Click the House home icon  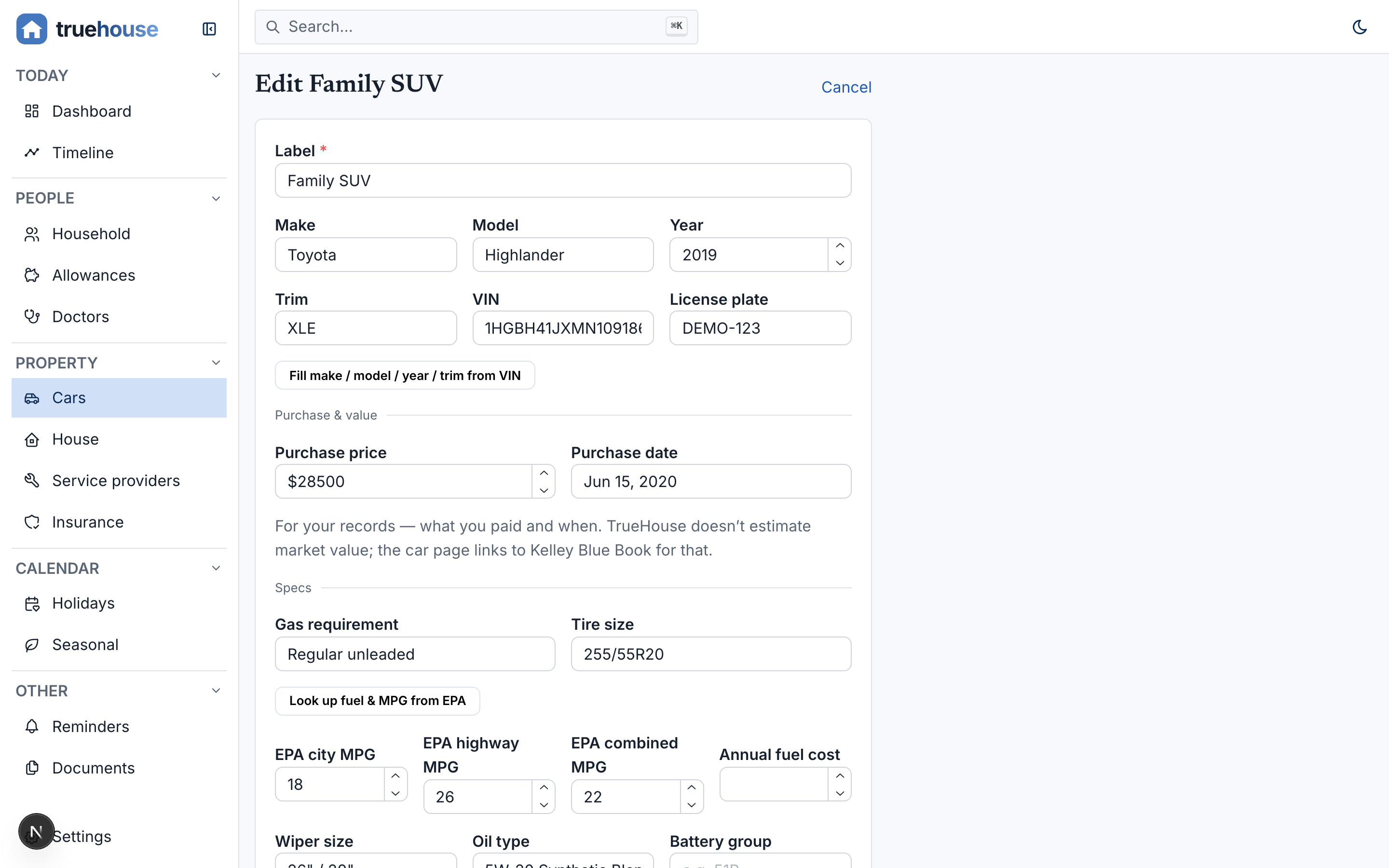point(31,439)
